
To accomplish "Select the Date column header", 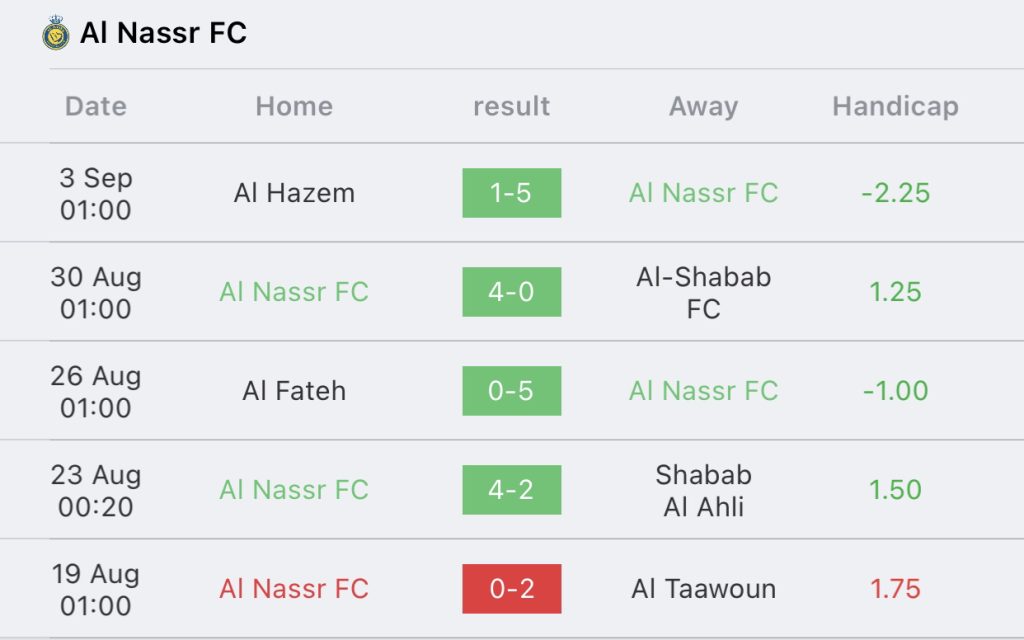I will pyautogui.click(x=96, y=106).
